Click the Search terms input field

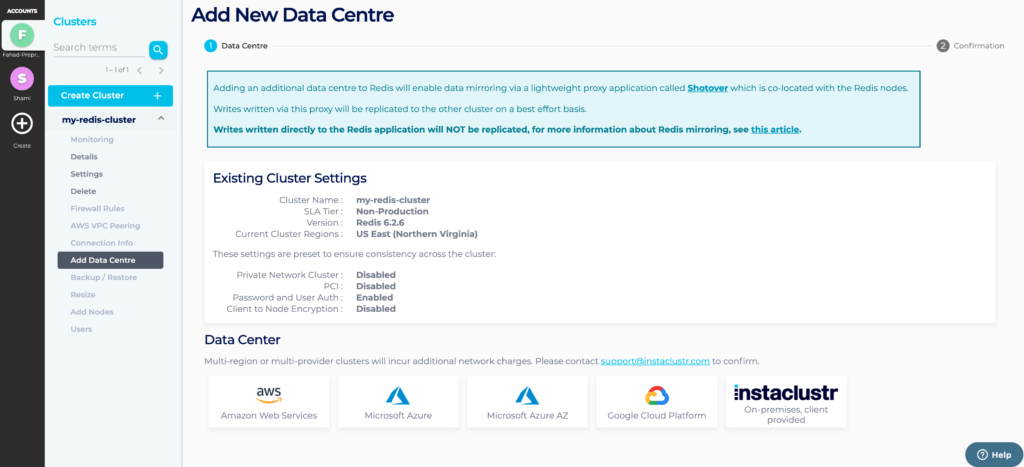coord(98,48)
